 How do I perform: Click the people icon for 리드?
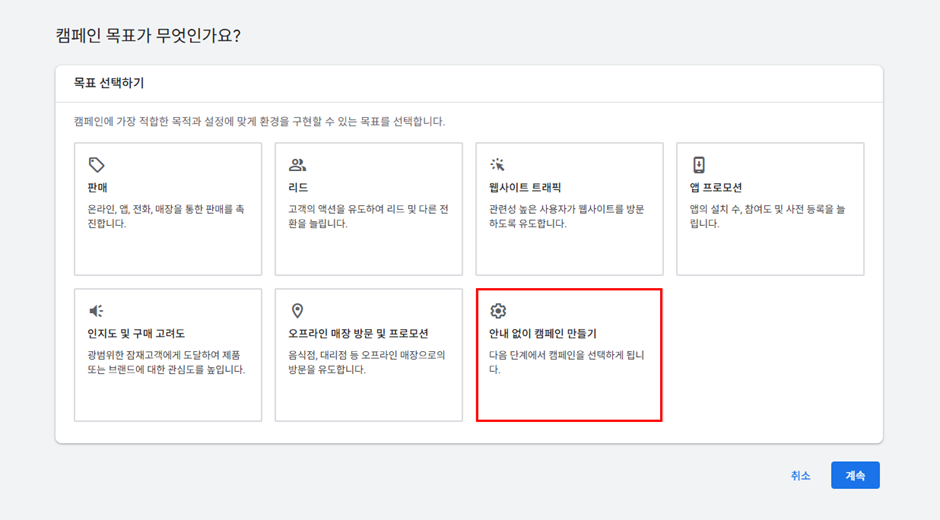(x=297, y=164)
